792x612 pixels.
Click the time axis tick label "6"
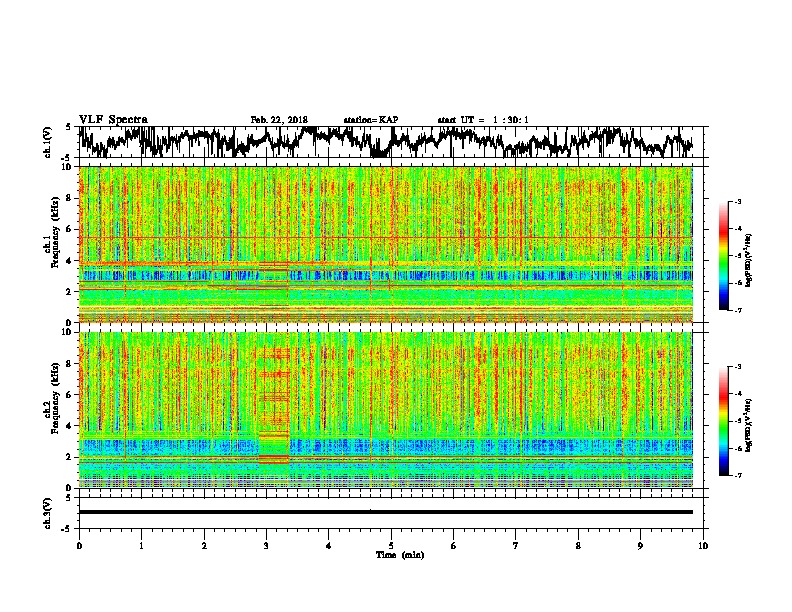tap(454, 546)
